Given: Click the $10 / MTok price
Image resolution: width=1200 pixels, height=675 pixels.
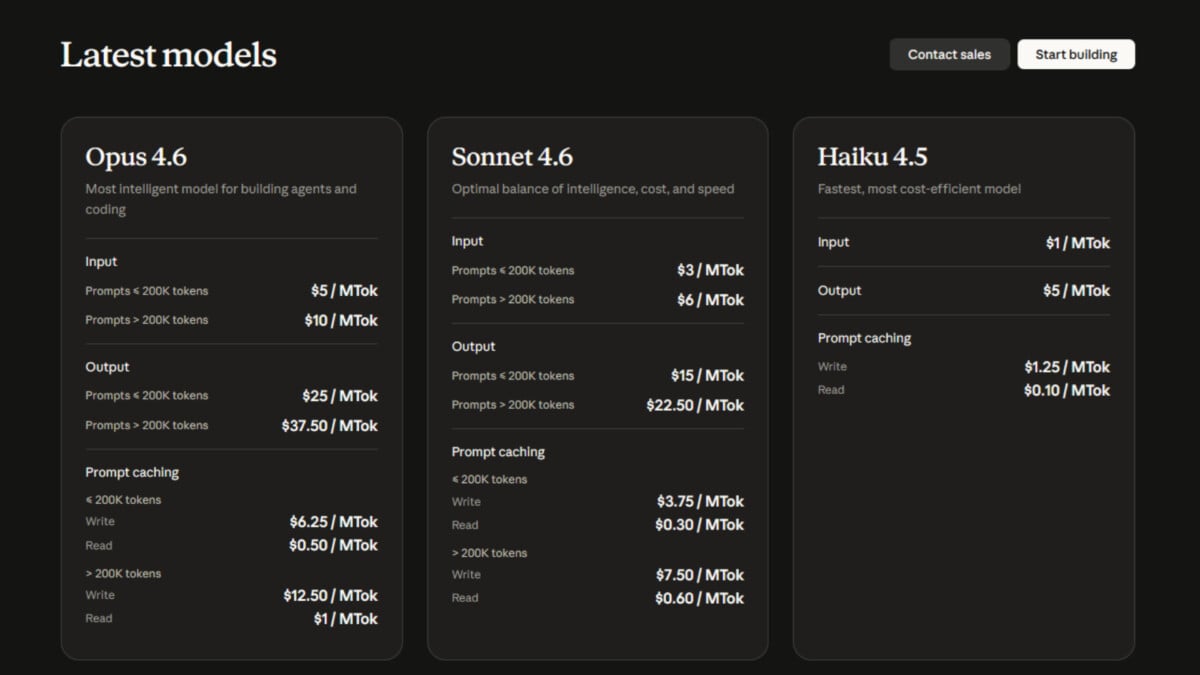Looking at the screenshot, I should pos(341,320).
